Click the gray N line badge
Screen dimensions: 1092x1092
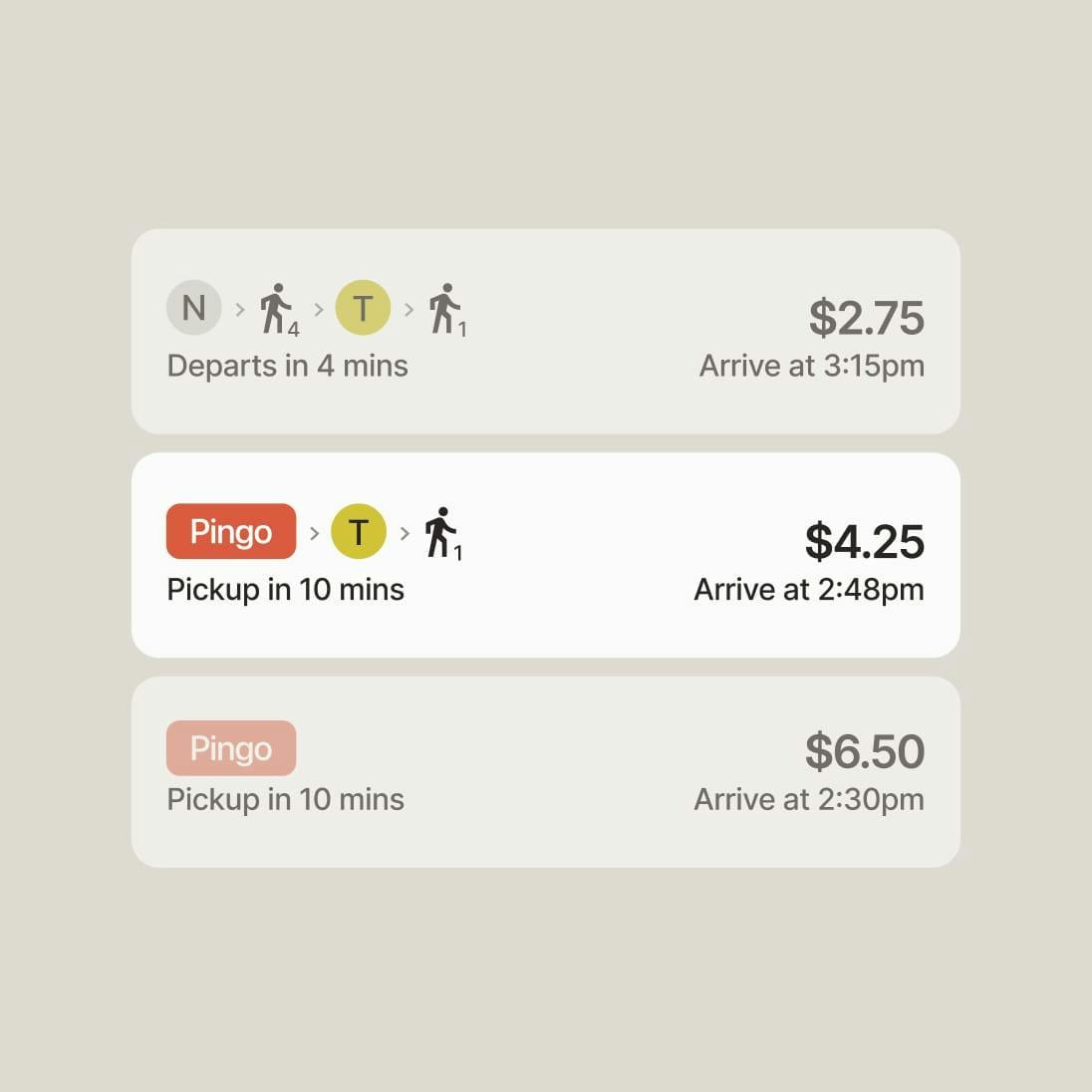pyautogui.click(x=193, y=308)
